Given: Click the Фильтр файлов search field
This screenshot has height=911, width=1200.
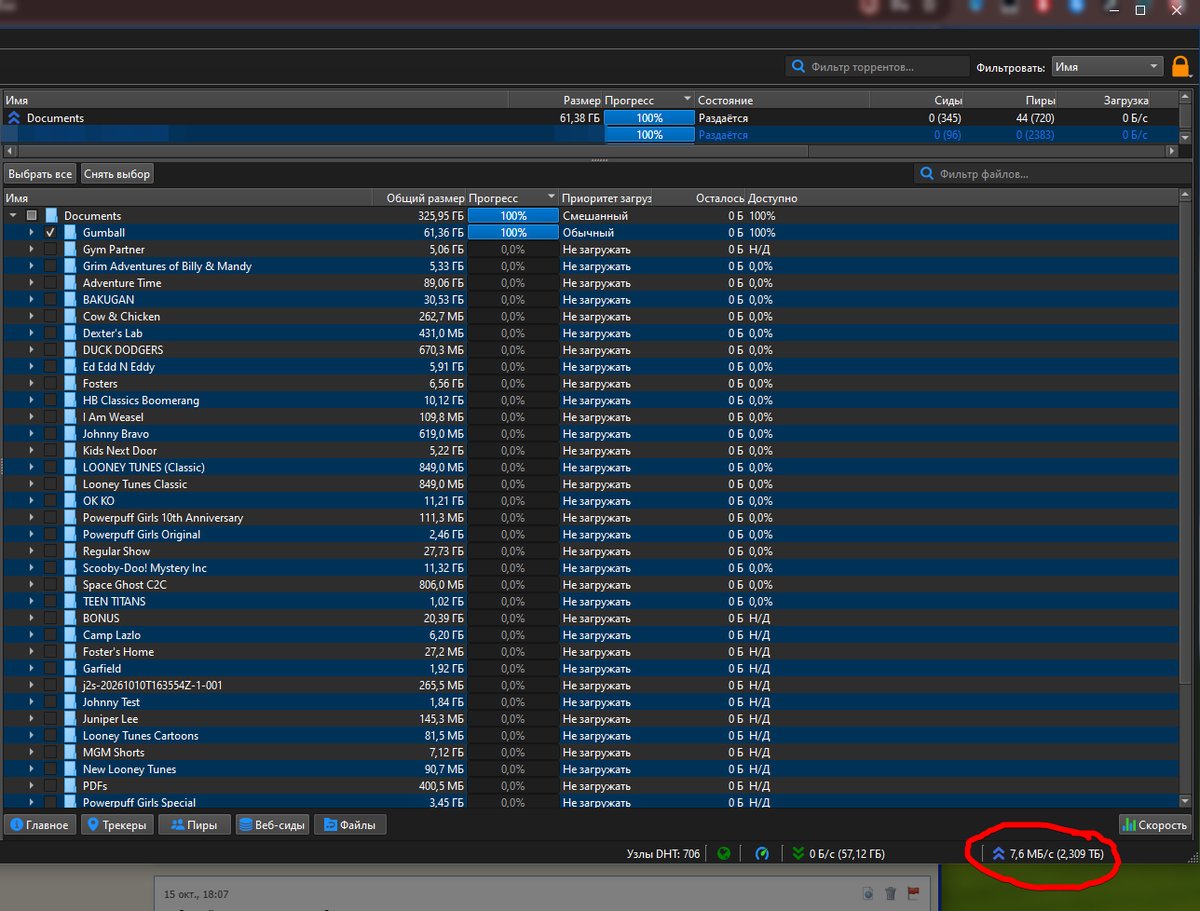Looking at the screenshot, I should point(1052,174).
